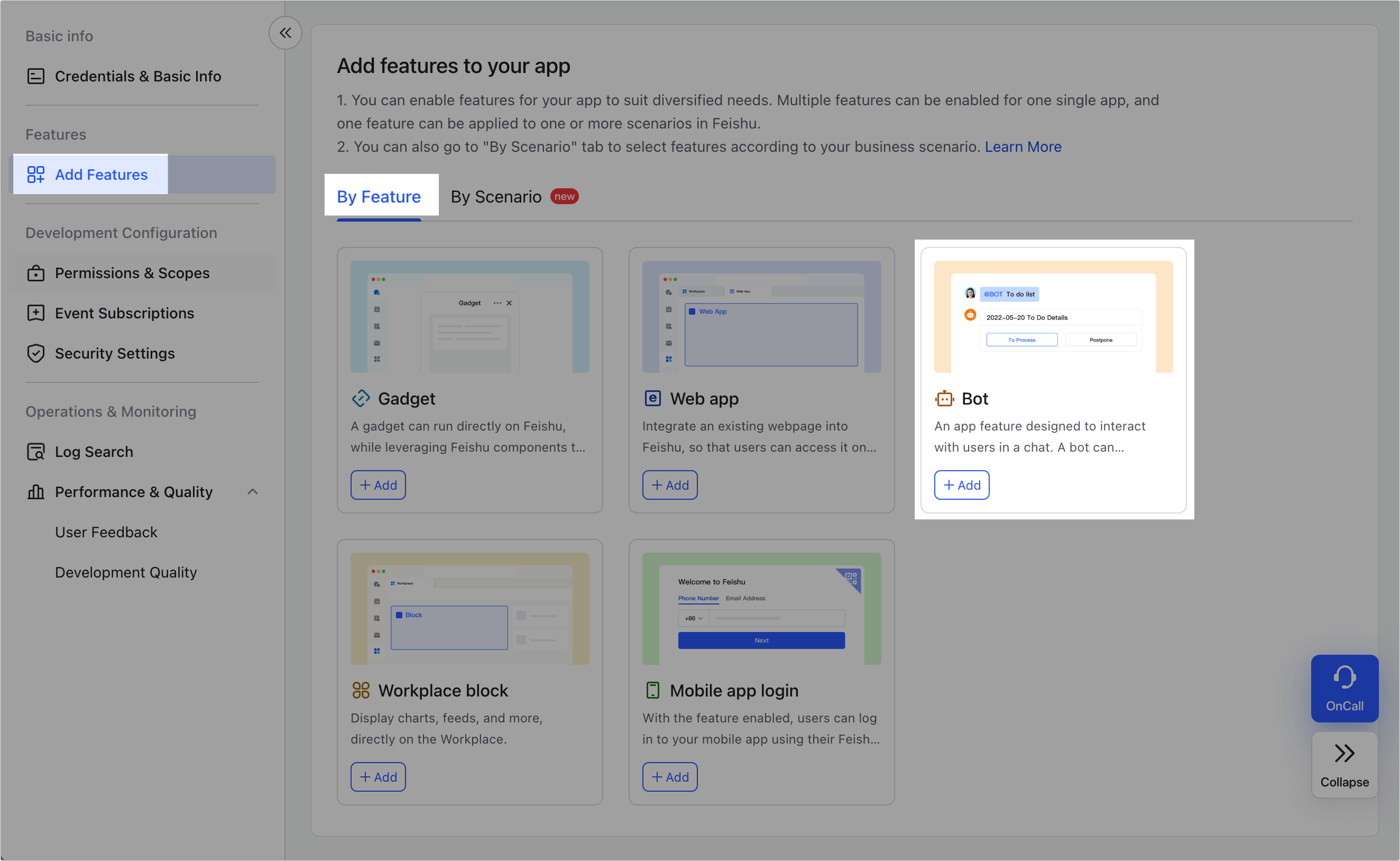Click the Gadget diamond icon
Image resolution: width=1400 pixels, height=861 pixels.
pyautogui.click(x=361, y=399)
